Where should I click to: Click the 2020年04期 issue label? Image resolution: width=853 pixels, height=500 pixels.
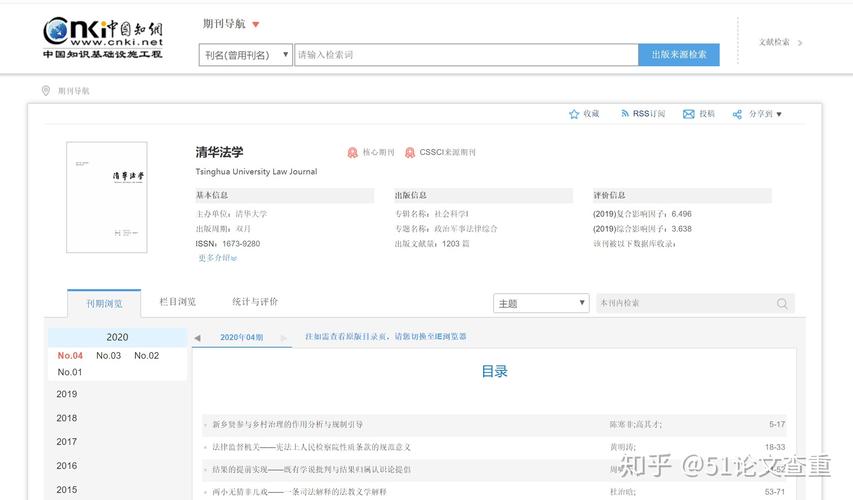242,337
